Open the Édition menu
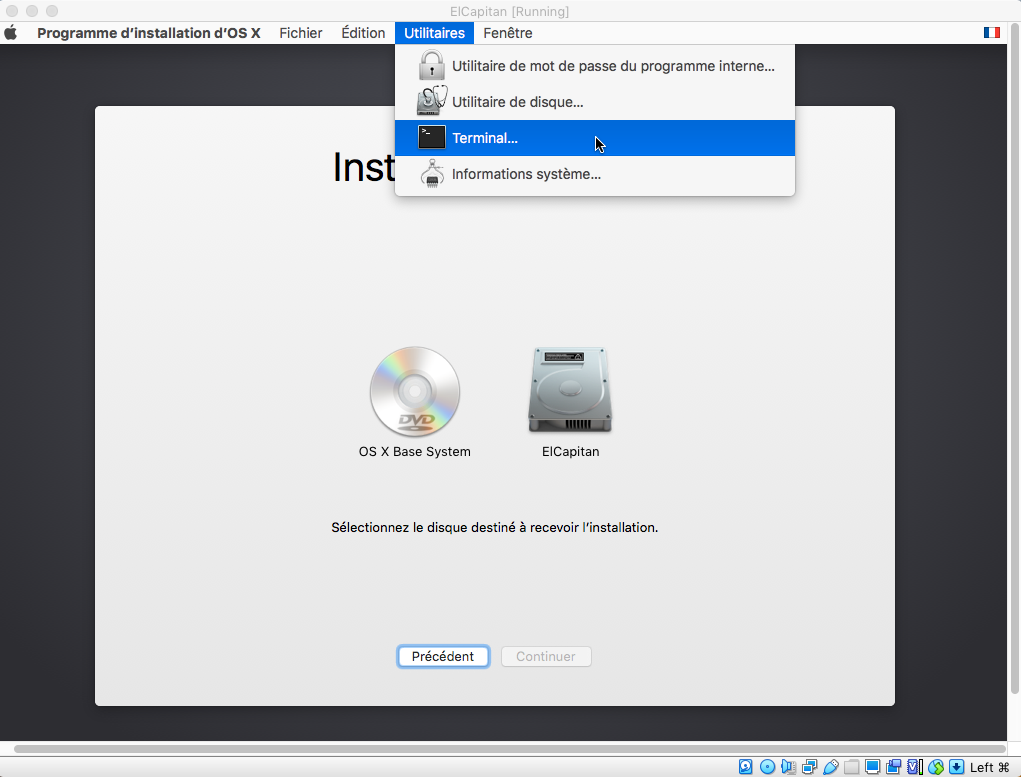Screen dimensions: 1021x777 363,33
